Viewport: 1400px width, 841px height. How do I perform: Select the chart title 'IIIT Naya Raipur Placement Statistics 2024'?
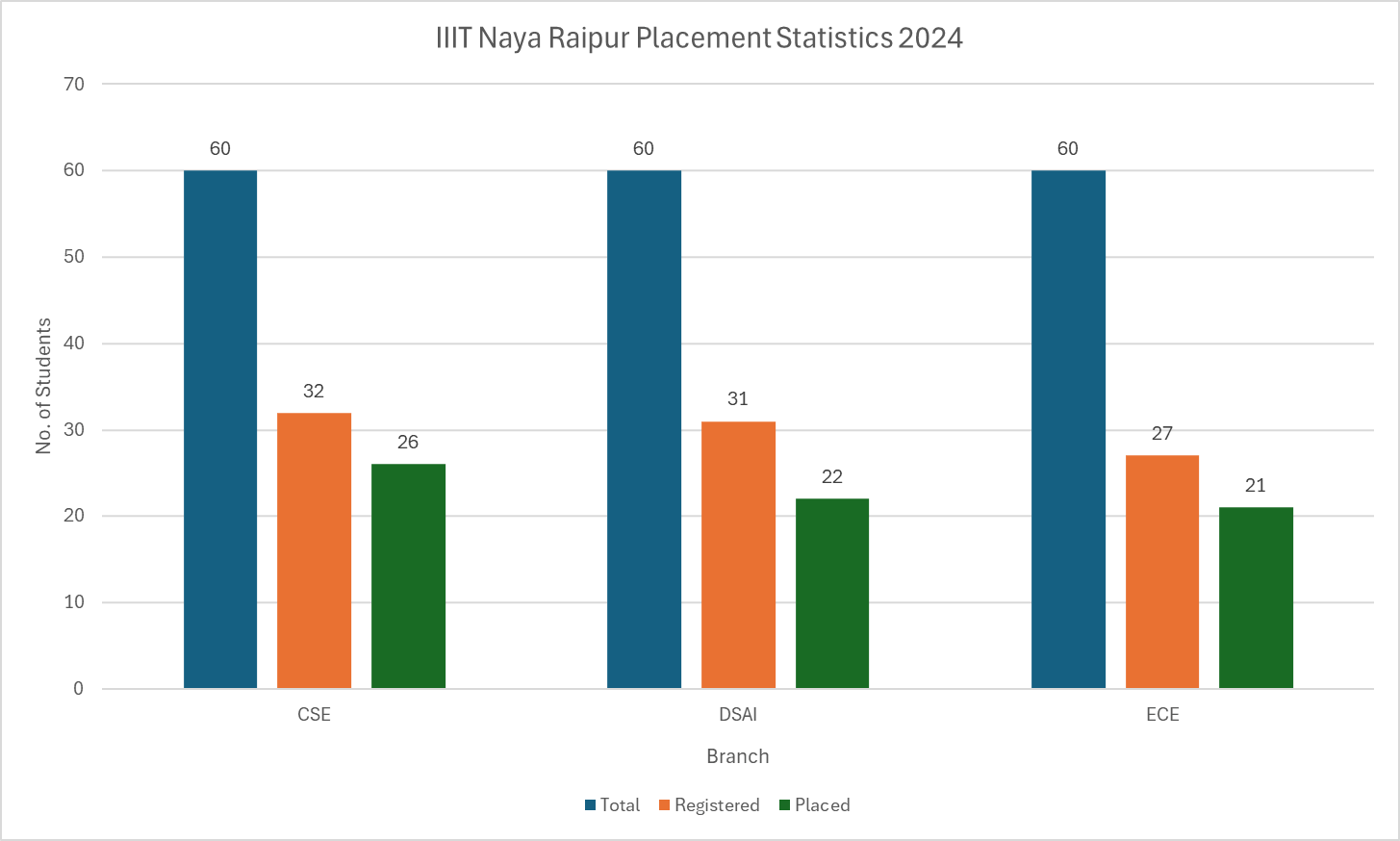click(700, 38)
